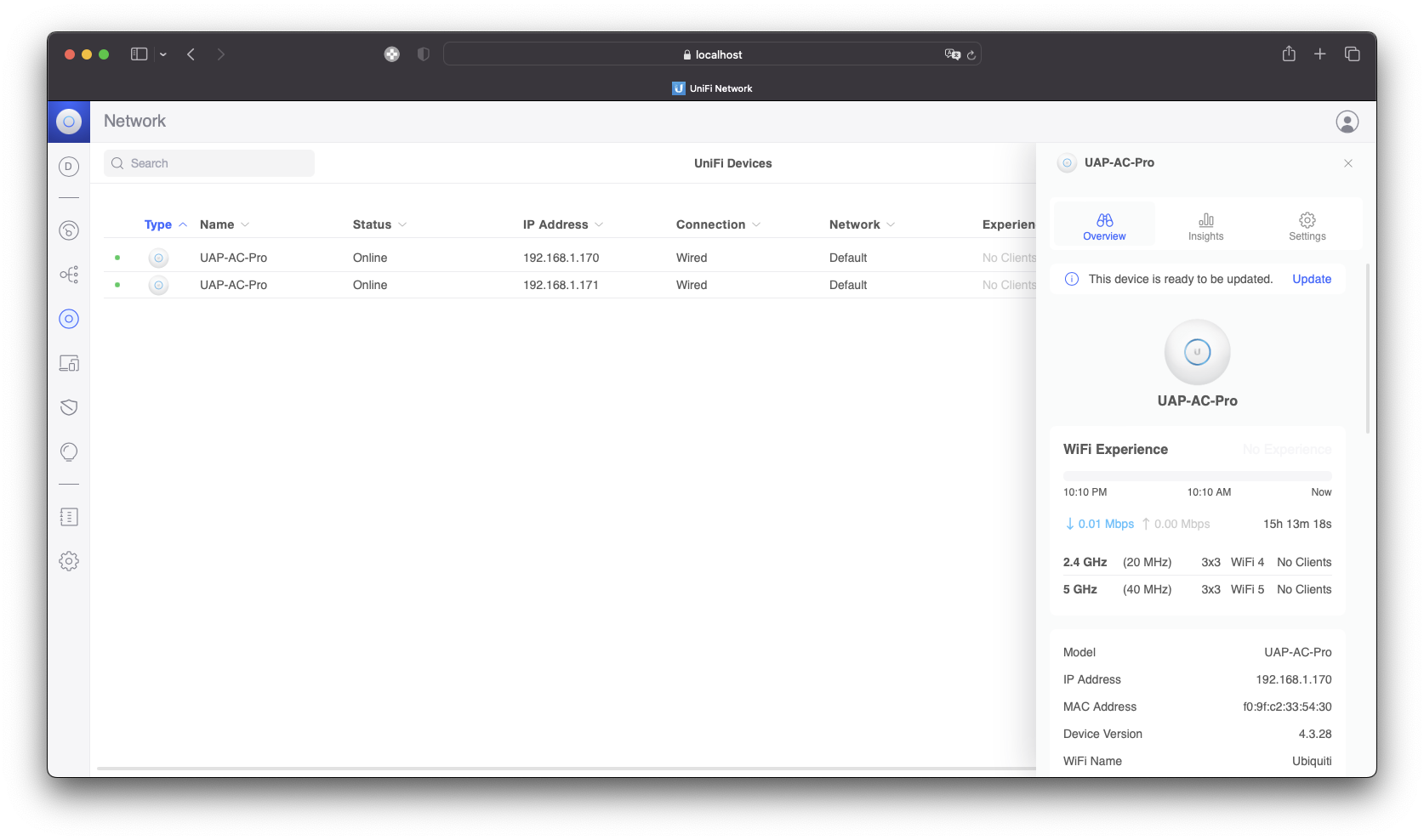Screen dimensions: 1424x840
Task: Click panel IP Address value 192.168.1.170
Action: click(1294, 679)
